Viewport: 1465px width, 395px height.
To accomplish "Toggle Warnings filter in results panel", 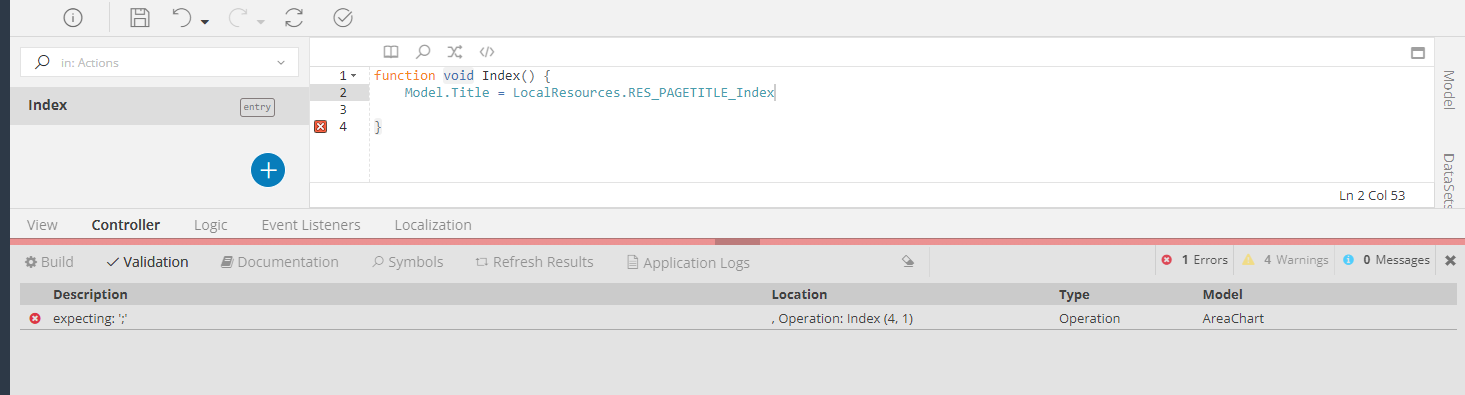I will pyautogui.click(x=1285, y=260).
